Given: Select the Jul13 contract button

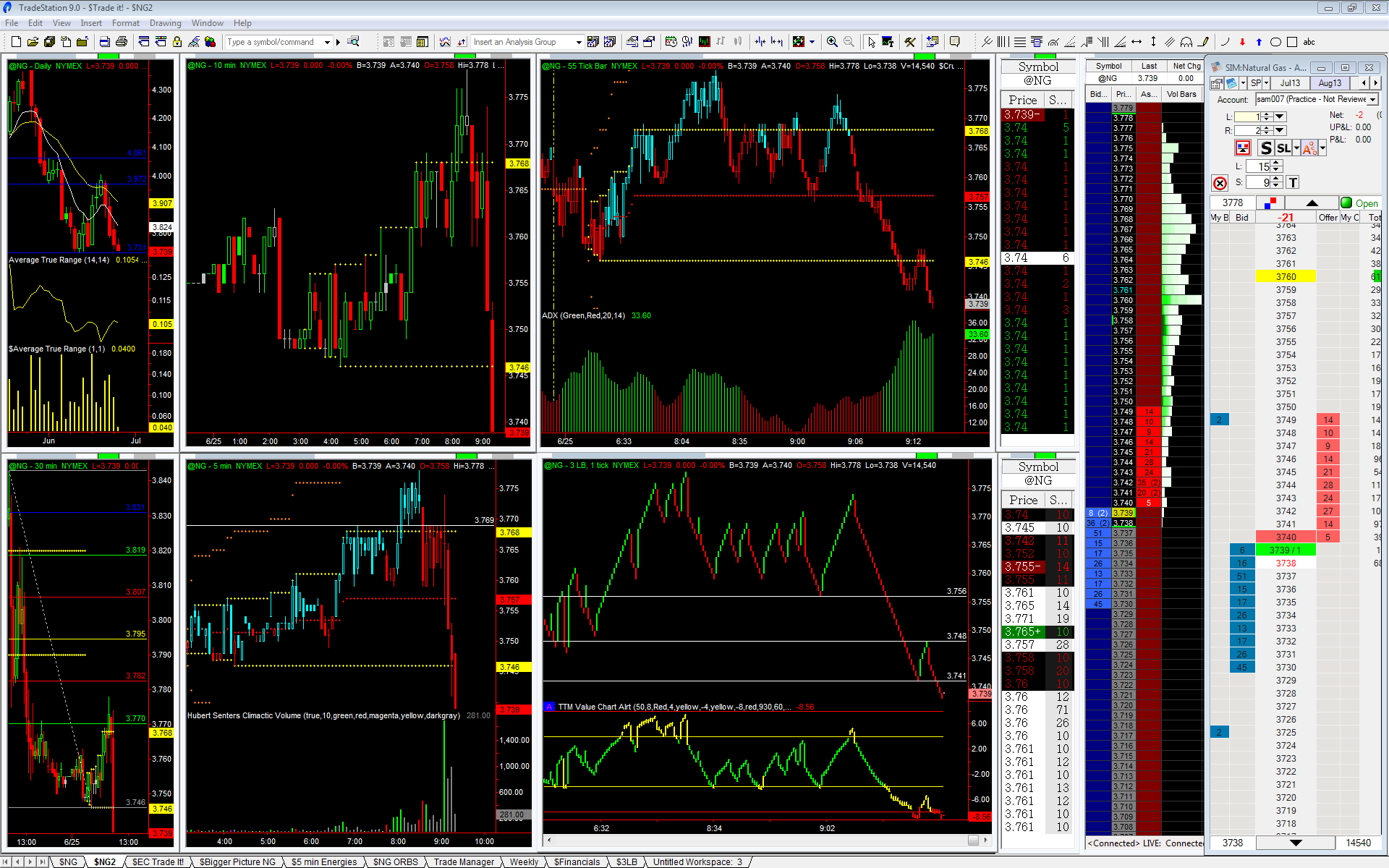Looking at the screenshot, I should tap(1290, 83).
